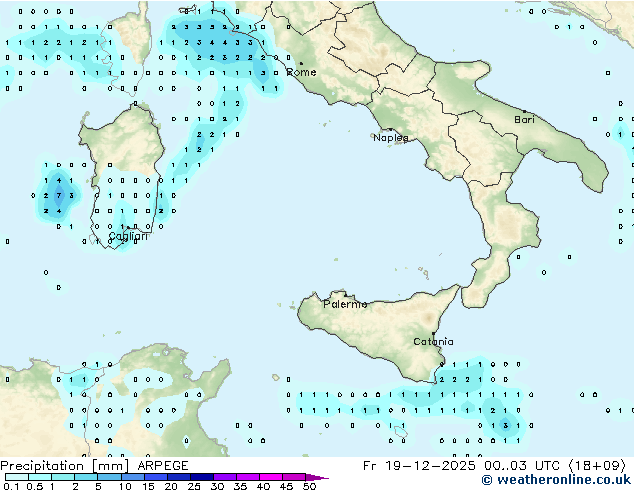The image size is (634, 490).
Task: Open the weatheronline.co.uk link
Action: coord(556,480)
